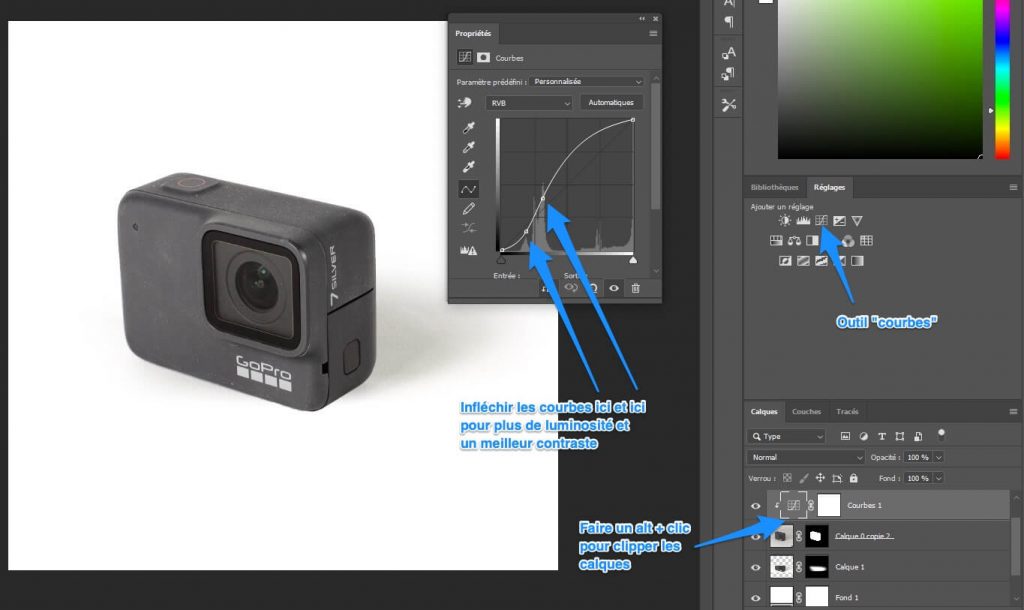Collapse the Propriétés panel with double arrows
This screenshot has height=610, width=1024.
(642, 19)
